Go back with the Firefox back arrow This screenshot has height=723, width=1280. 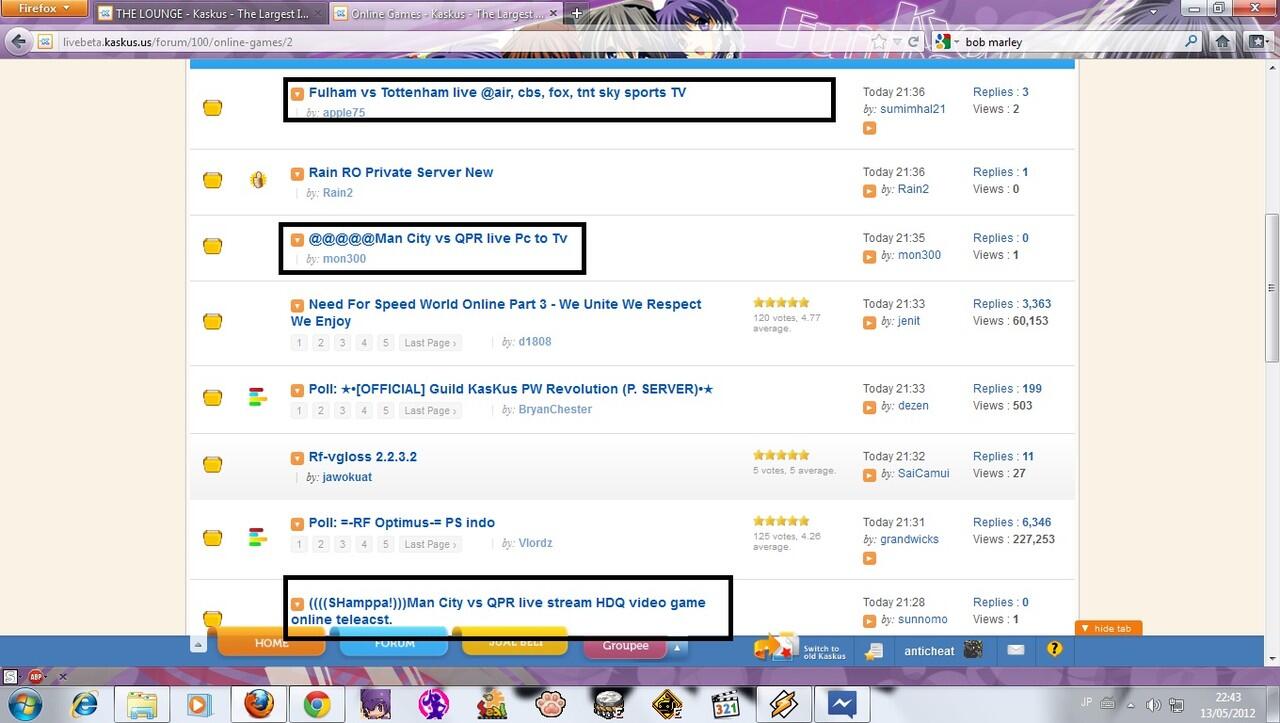click(x=18, y=42)
